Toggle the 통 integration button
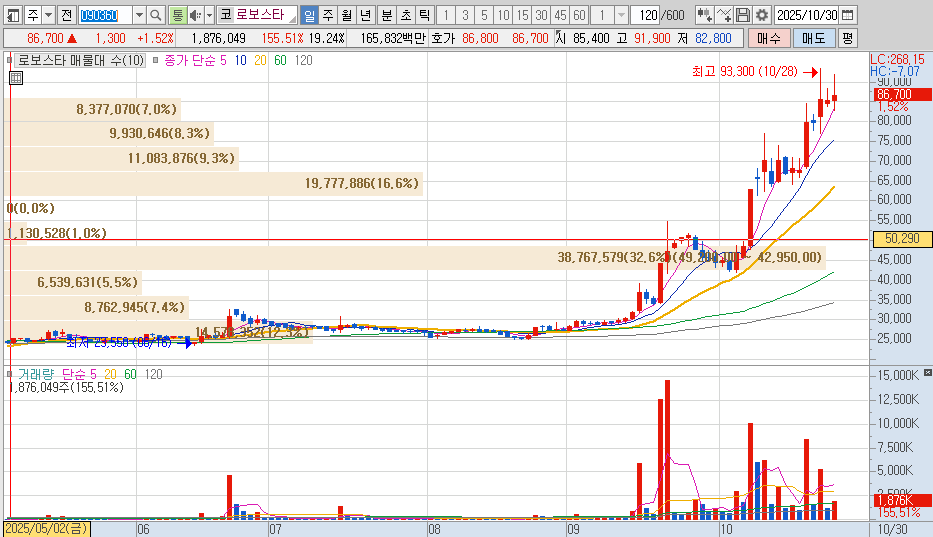Image resolution: width=933 pixels, height=537 pixels. tap(177, 15)
